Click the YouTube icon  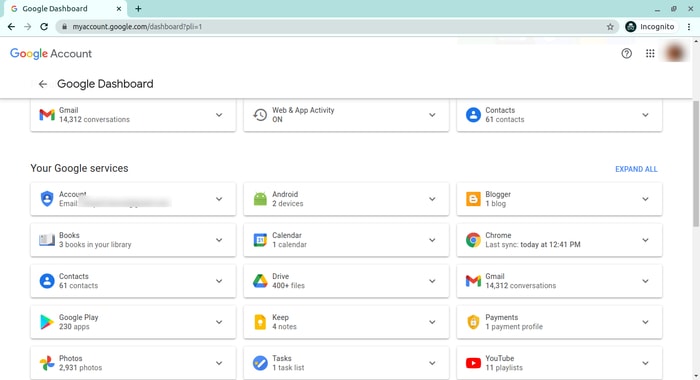[473, 363]
